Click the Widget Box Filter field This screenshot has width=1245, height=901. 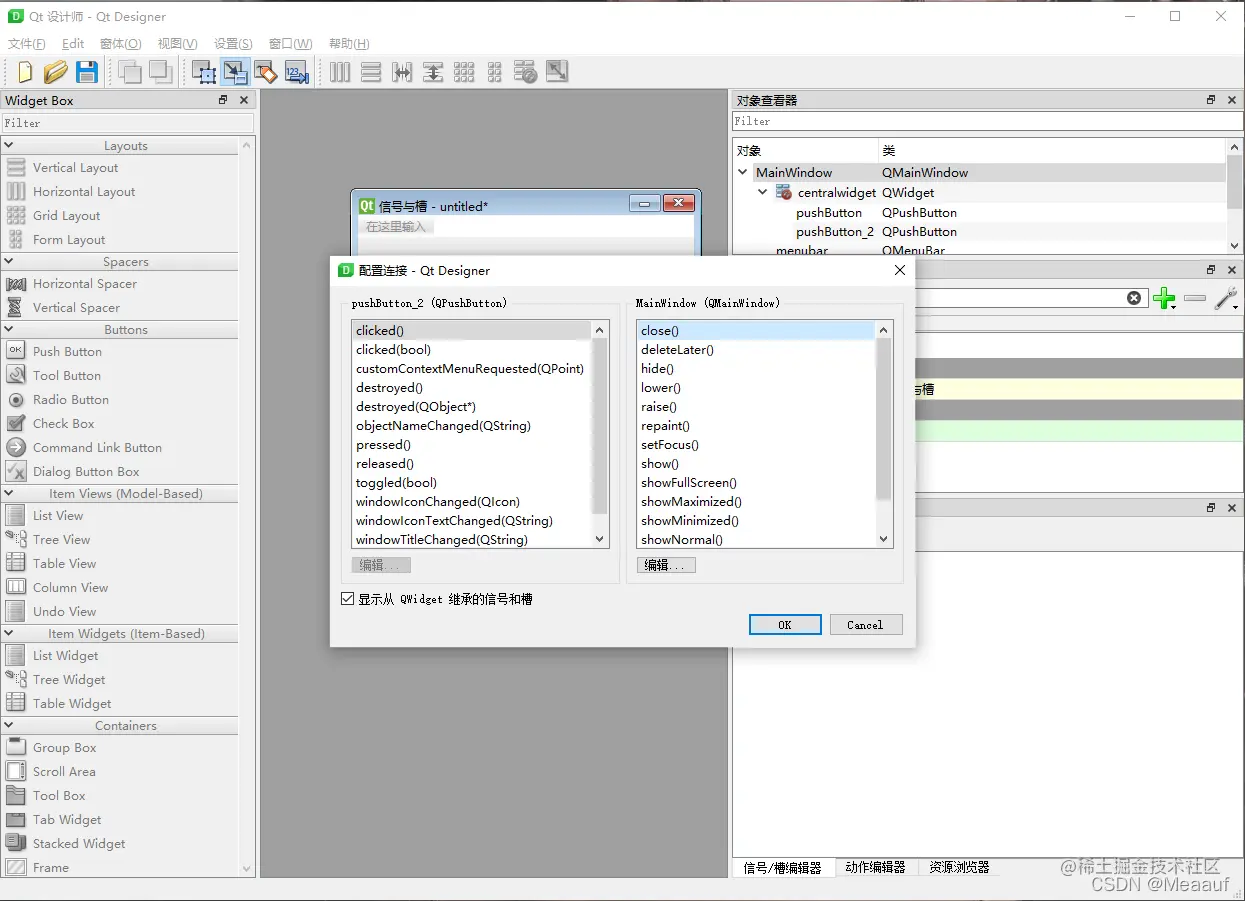[x=128, y=123]
